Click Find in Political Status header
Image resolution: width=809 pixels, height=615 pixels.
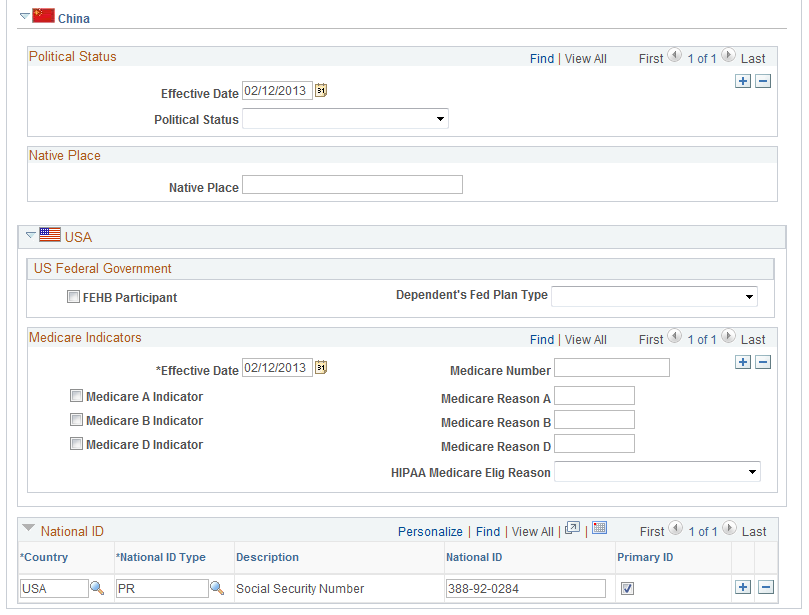point(542,59)
